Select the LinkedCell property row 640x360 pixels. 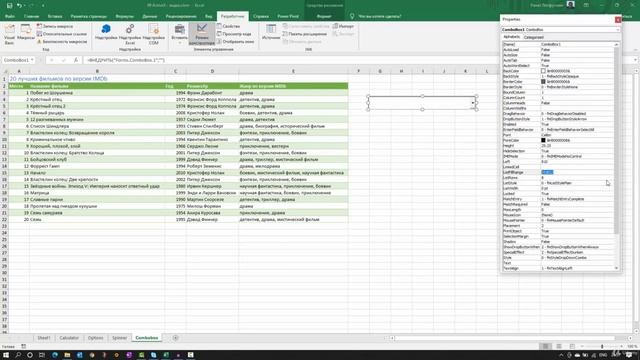pyautogui.click(x=558, y=167)
